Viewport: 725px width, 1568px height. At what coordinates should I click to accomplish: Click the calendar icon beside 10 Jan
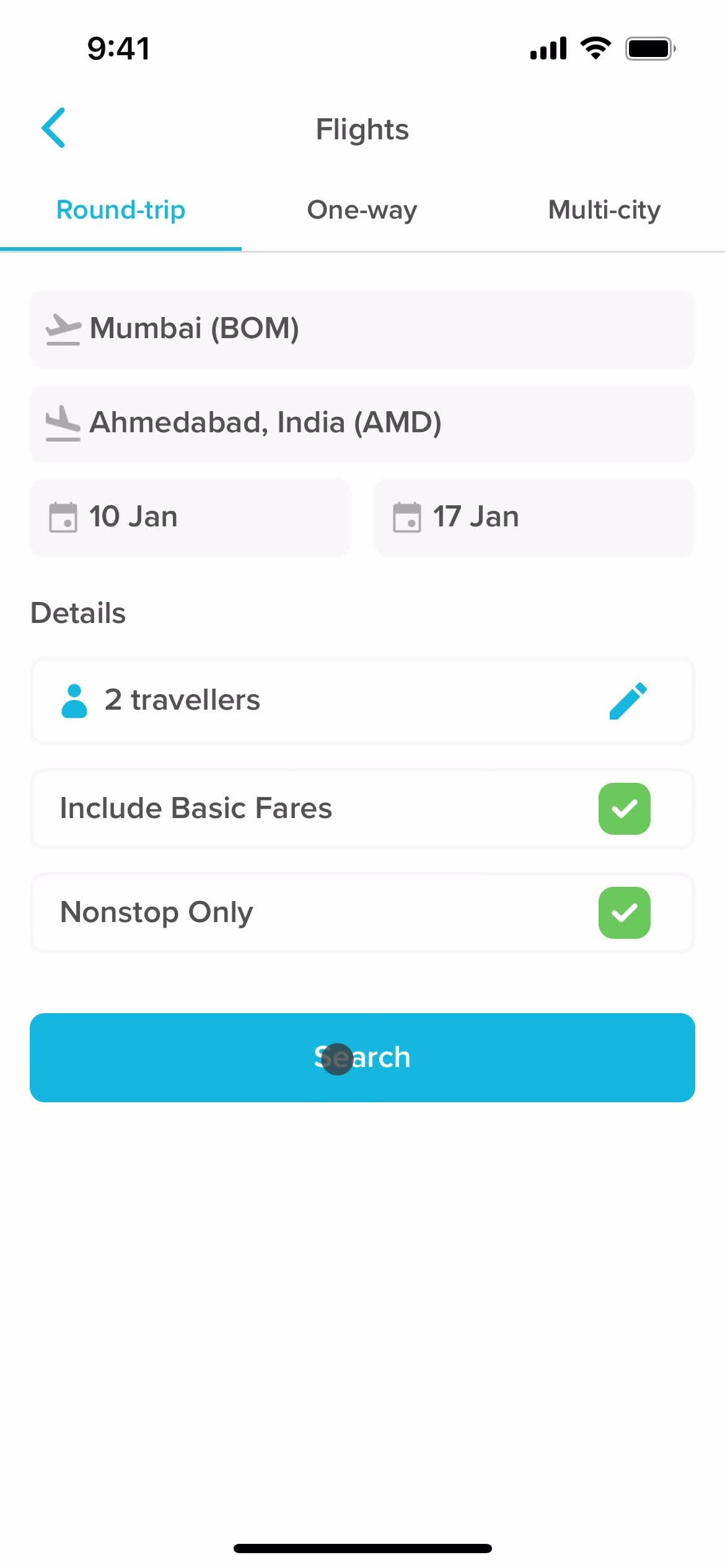click(x=63, y=517)
